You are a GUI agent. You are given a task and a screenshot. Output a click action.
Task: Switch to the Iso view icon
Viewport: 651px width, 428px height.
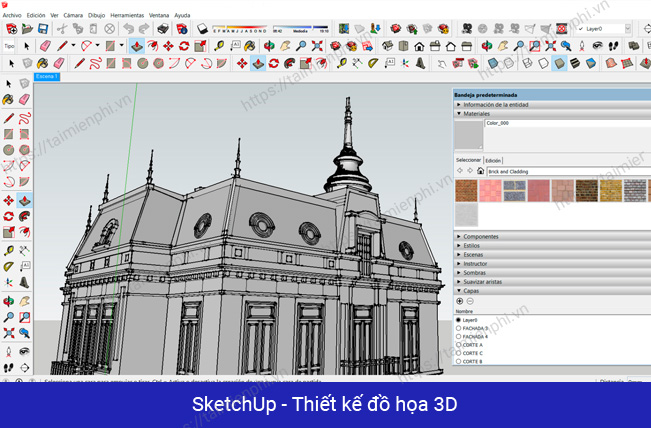(x=387, y=46)
